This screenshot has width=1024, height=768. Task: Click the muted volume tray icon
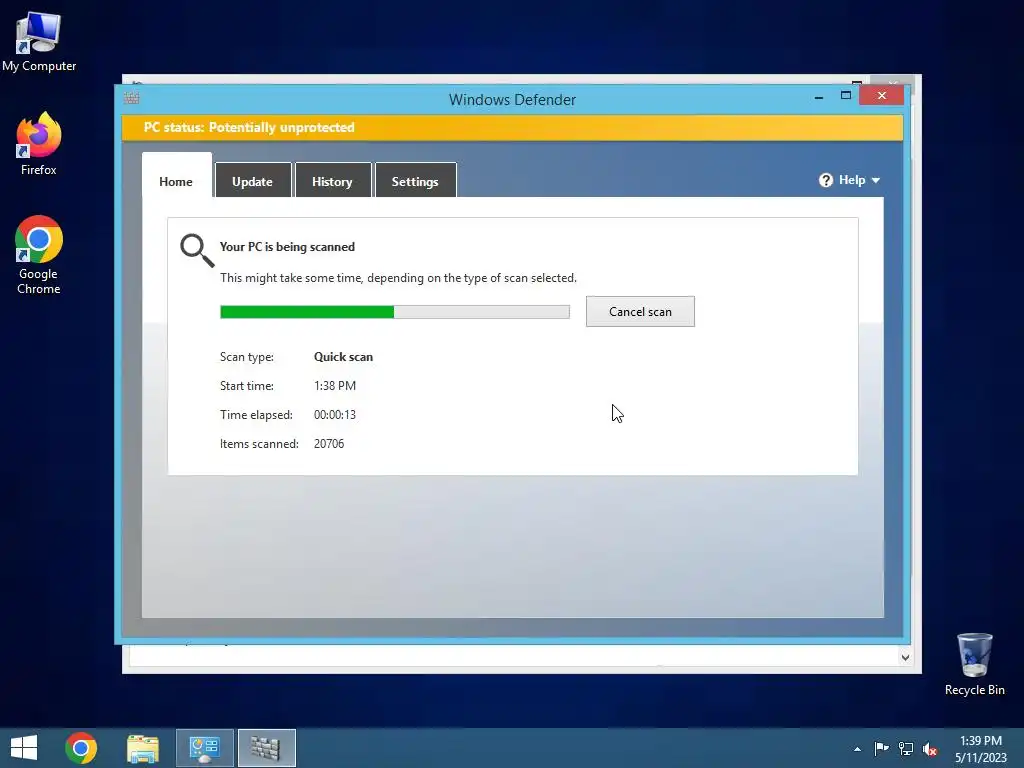[930, 749]
